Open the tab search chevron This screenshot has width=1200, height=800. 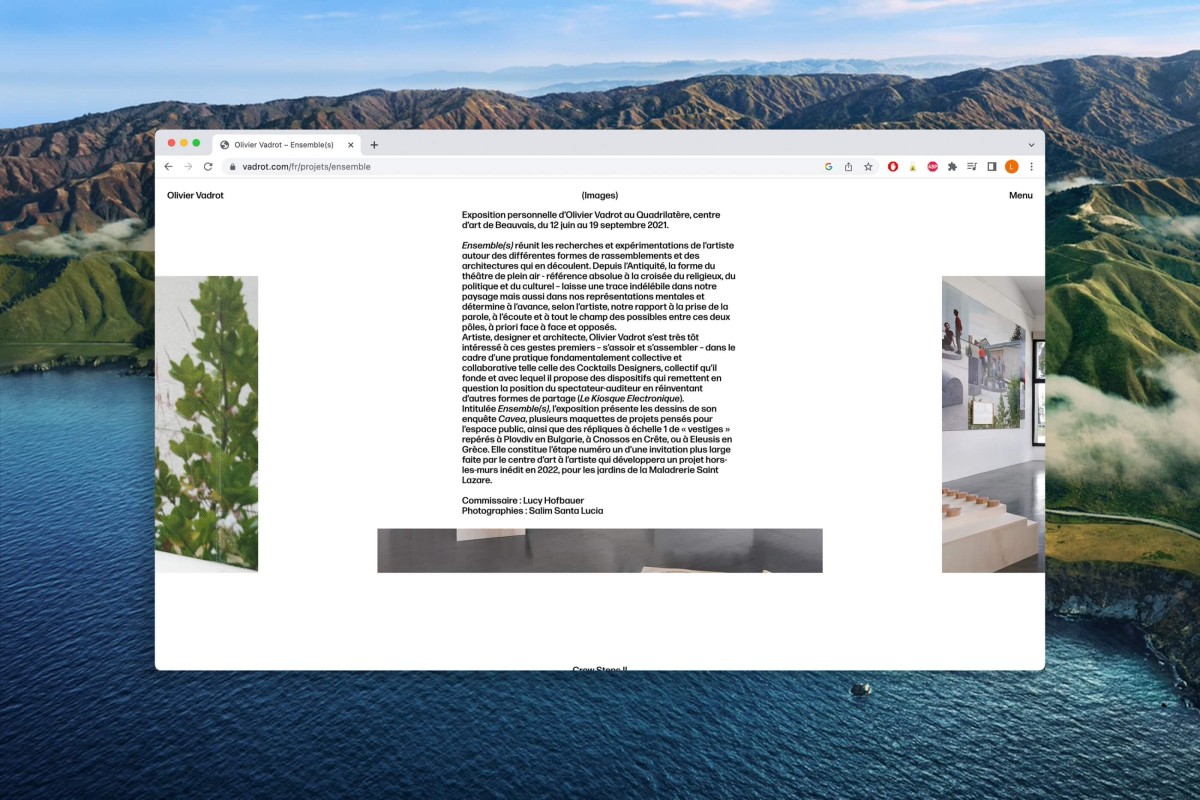(1032, 145)
